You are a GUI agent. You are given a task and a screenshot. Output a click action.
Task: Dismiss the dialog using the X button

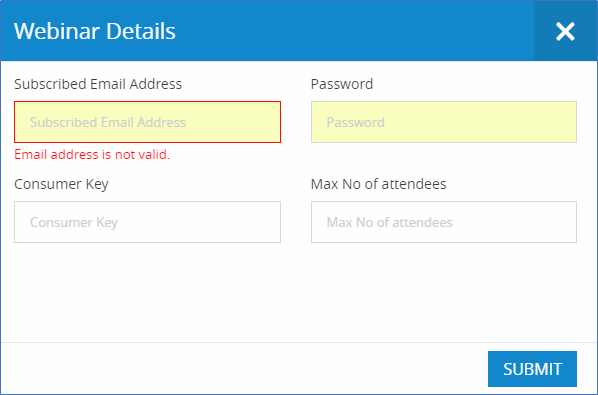566,31
